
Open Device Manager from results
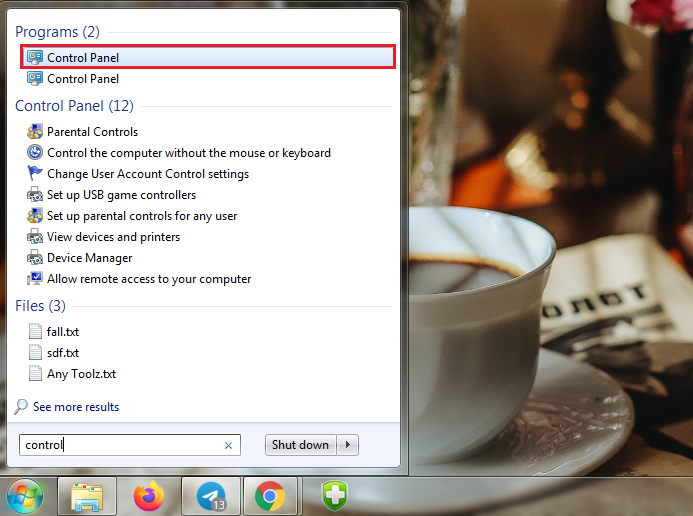click(89, 258)
